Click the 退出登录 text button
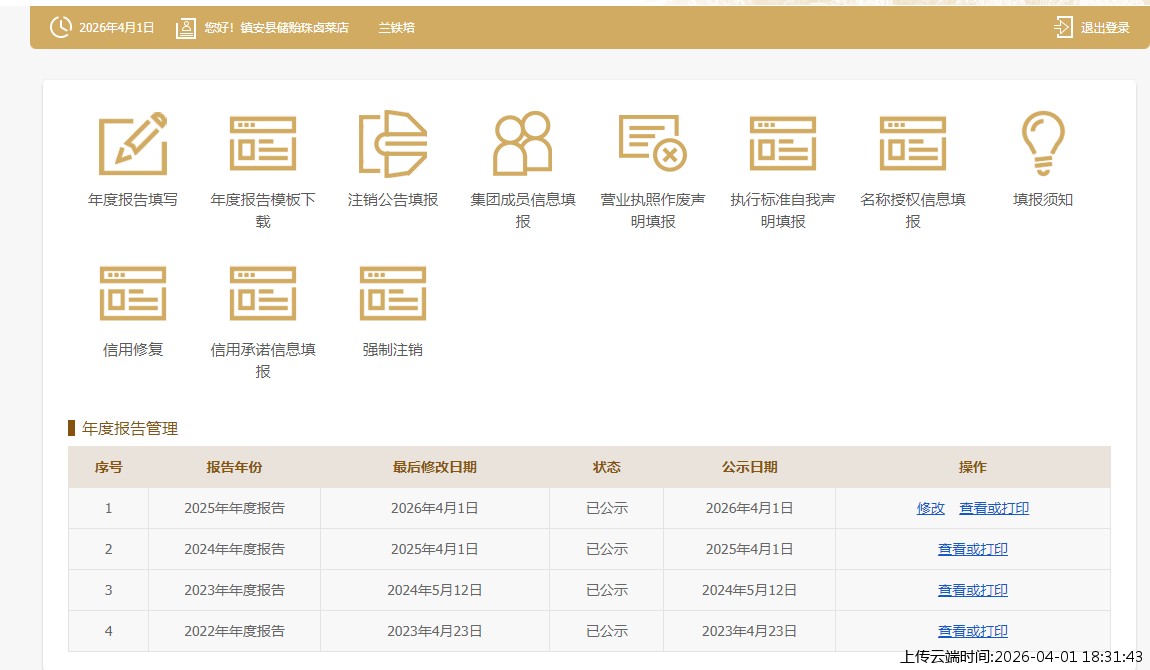Image resolution: width=1150 pixels, height=670 pixels. pyautogui.click(x=1105, y=28)
